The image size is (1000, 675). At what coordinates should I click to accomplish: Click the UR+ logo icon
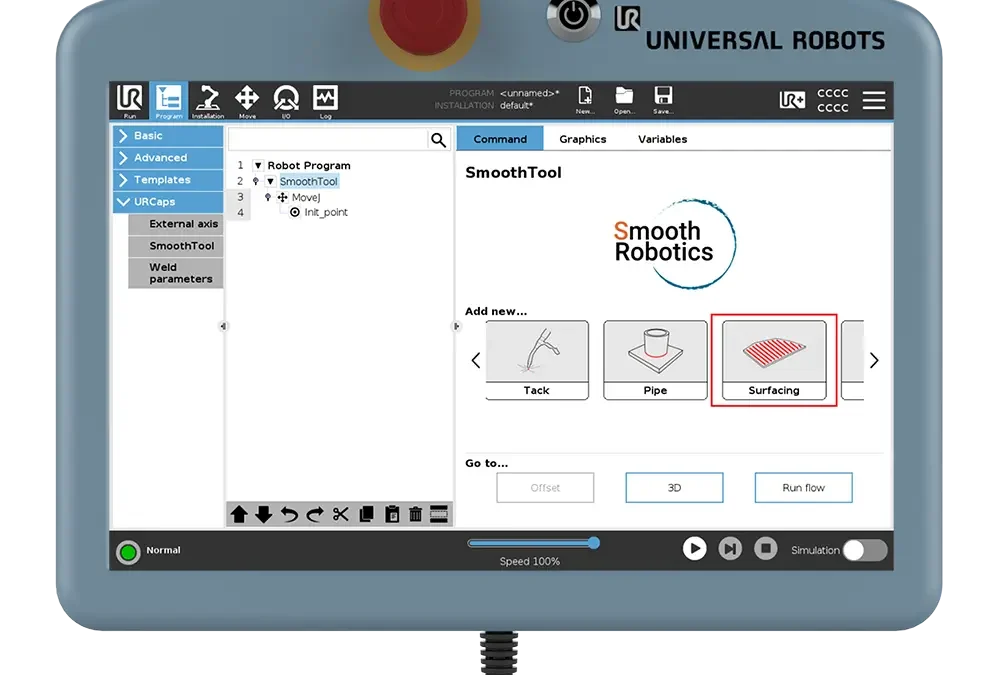pyautogui.click(x=792, y=100)
